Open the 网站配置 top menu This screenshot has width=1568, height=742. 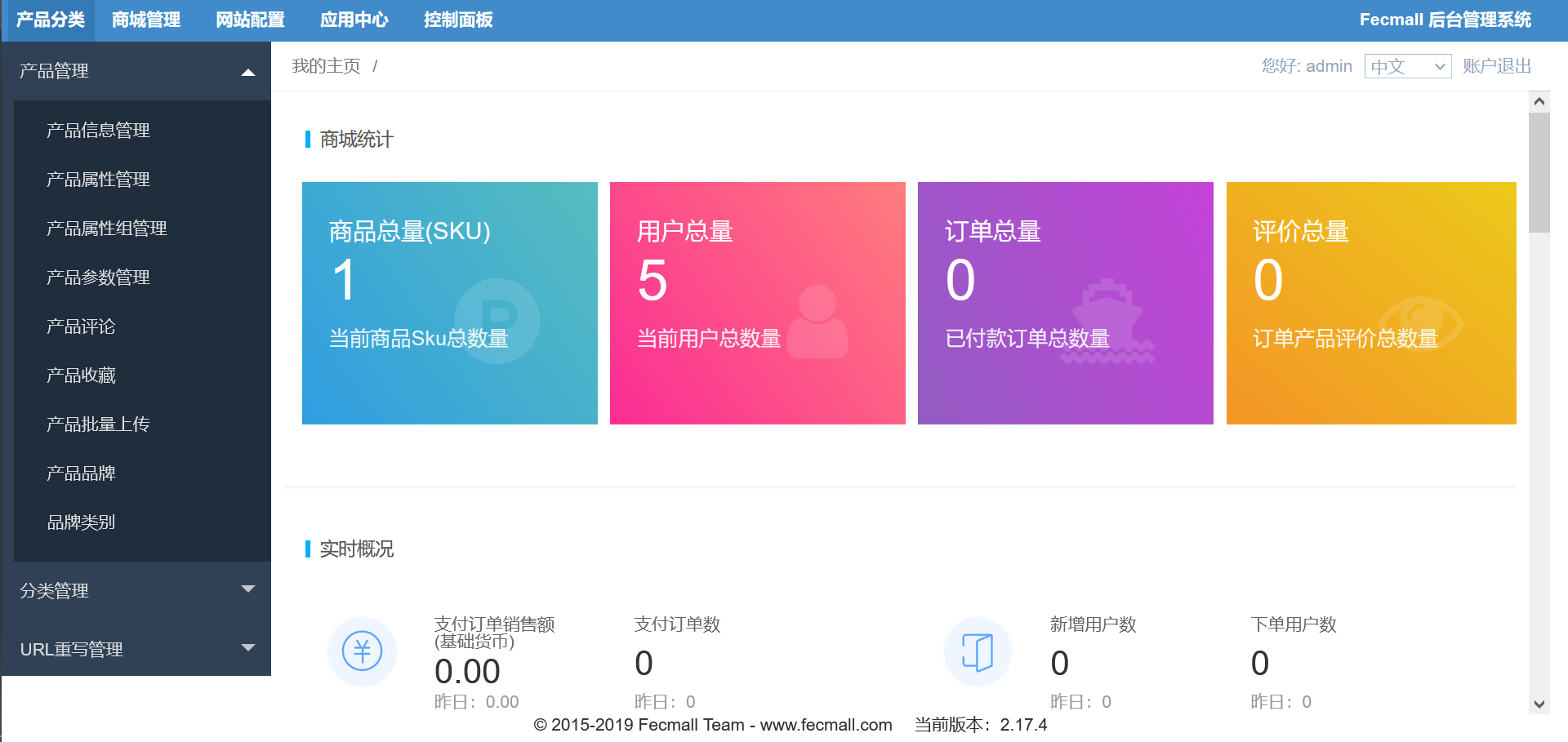pos(250,20)
